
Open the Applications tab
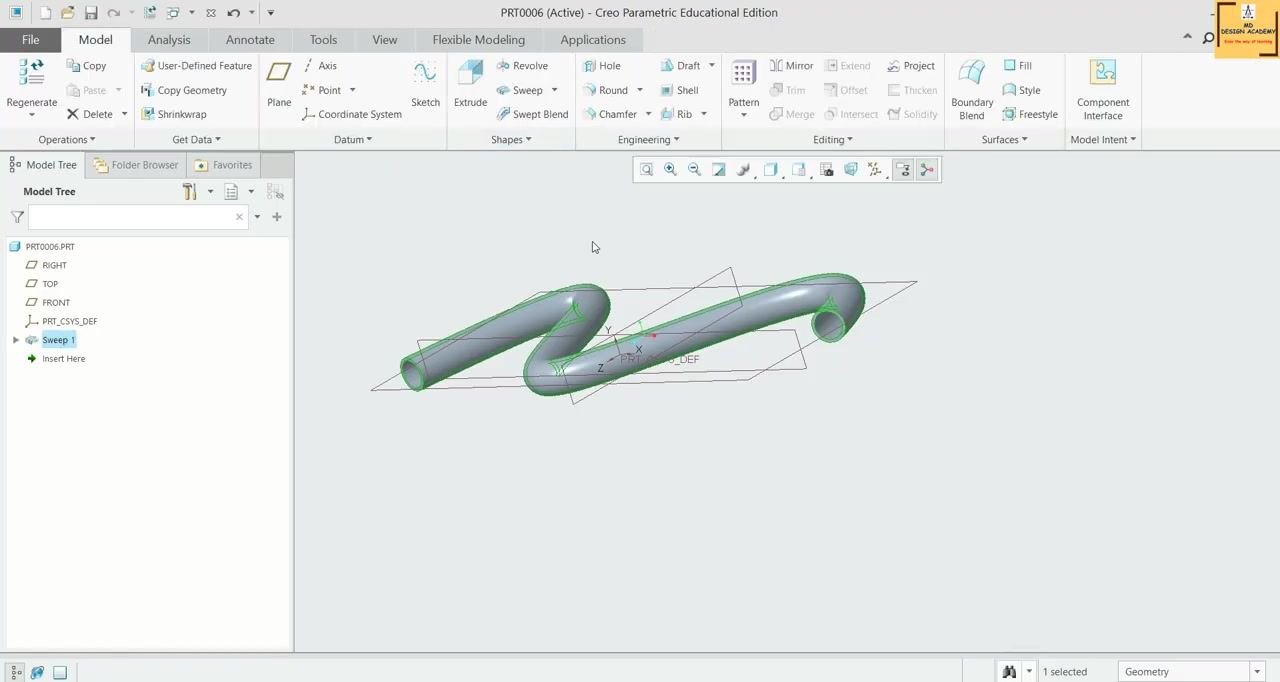click(x=593, y=40)
